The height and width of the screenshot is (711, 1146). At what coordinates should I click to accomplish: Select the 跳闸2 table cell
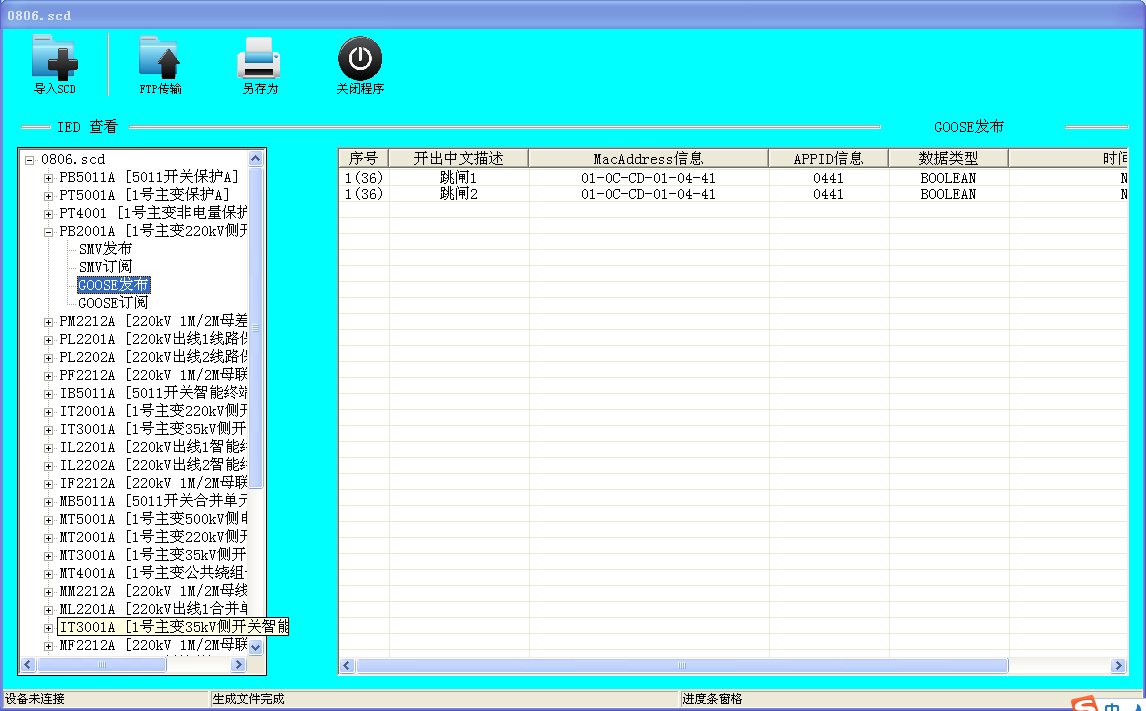click(458, 194)
